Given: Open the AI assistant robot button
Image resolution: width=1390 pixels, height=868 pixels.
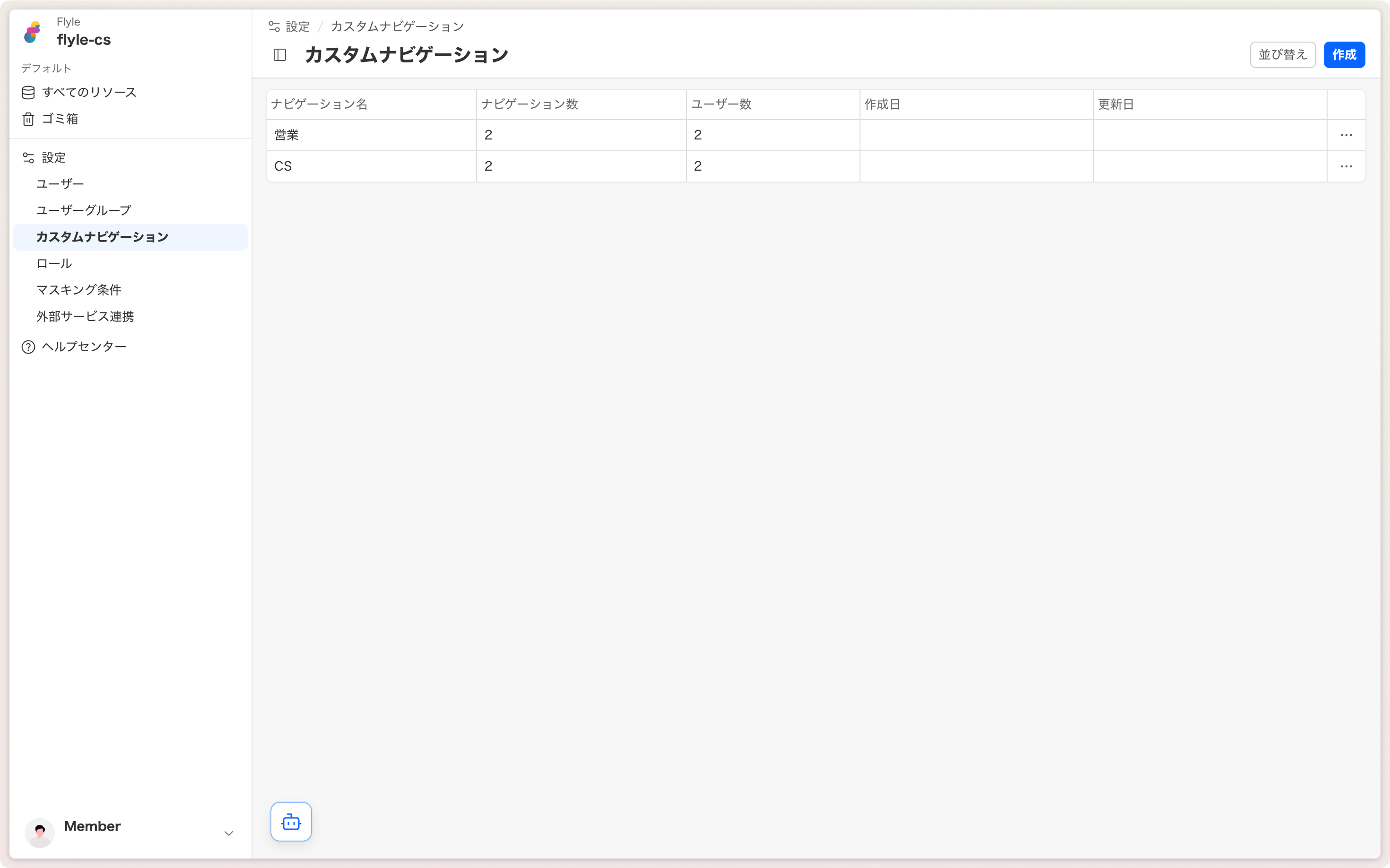Looking at the screenshot, I should click(291, 822).
